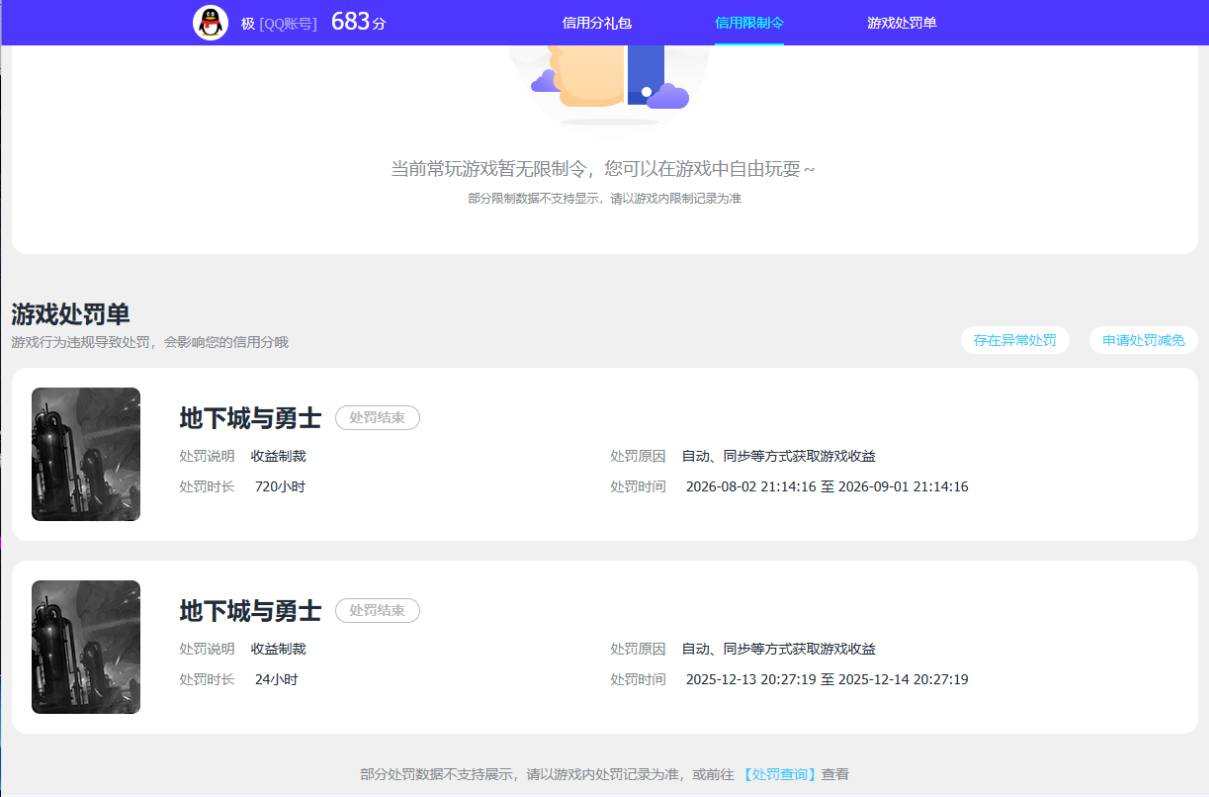This screenshot has height=797, width=1209.
Task: Click the 24小时 duration value
Action: (x=276, y=680)
